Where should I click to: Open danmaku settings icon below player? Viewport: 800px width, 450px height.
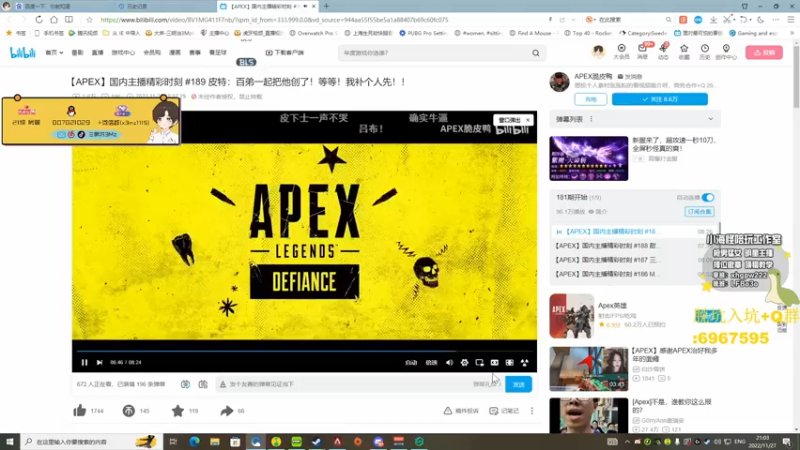coord(203,384)
